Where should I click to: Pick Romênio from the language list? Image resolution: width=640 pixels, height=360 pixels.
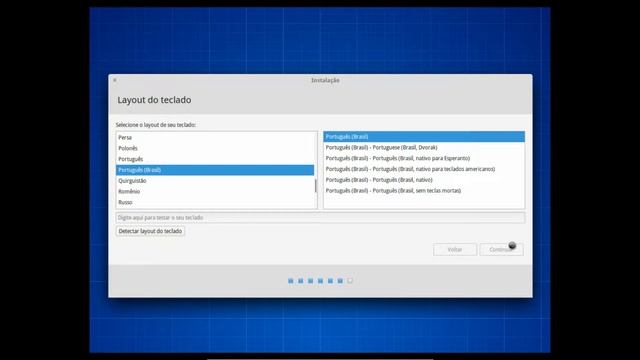click(x=215, y=191)
